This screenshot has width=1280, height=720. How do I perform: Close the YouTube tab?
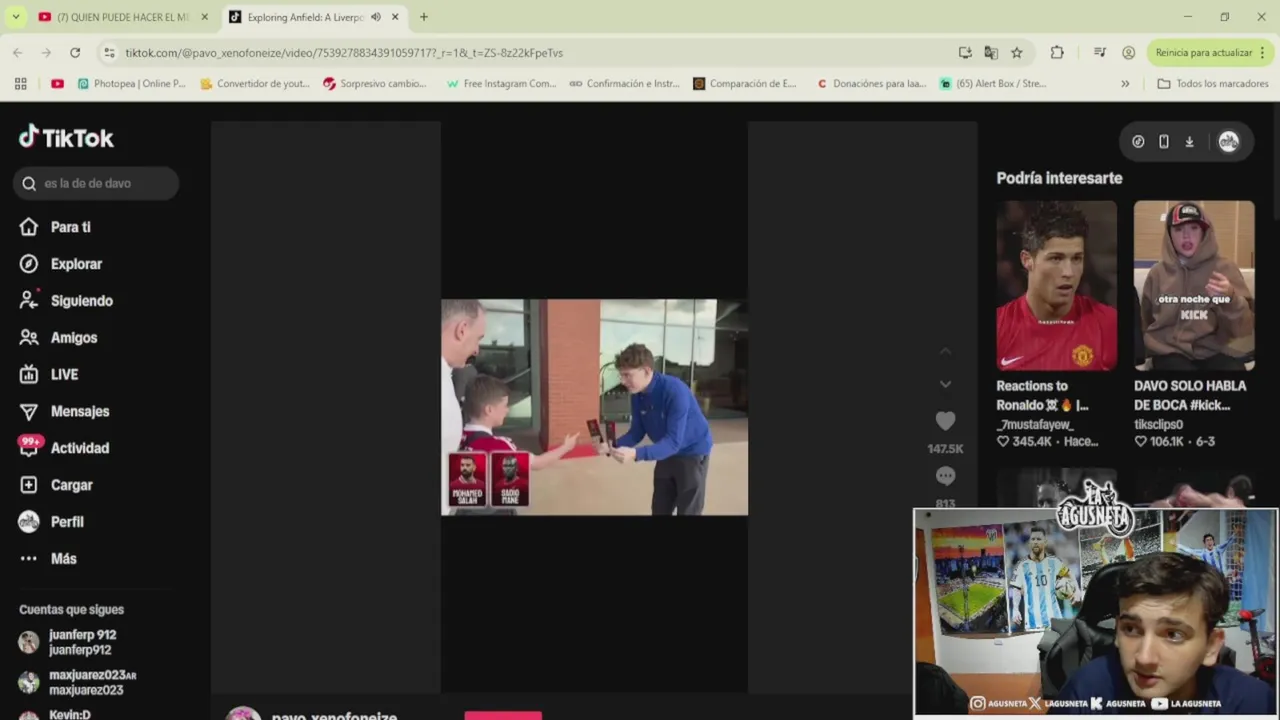(x=205, y=17)
